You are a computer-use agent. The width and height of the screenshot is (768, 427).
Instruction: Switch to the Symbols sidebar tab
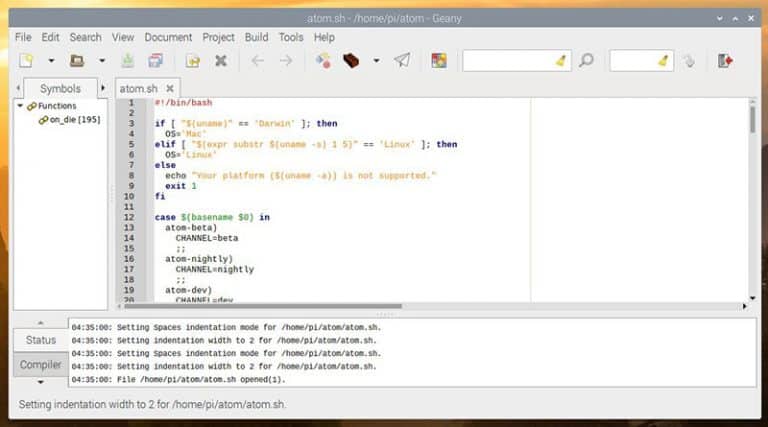60,89
